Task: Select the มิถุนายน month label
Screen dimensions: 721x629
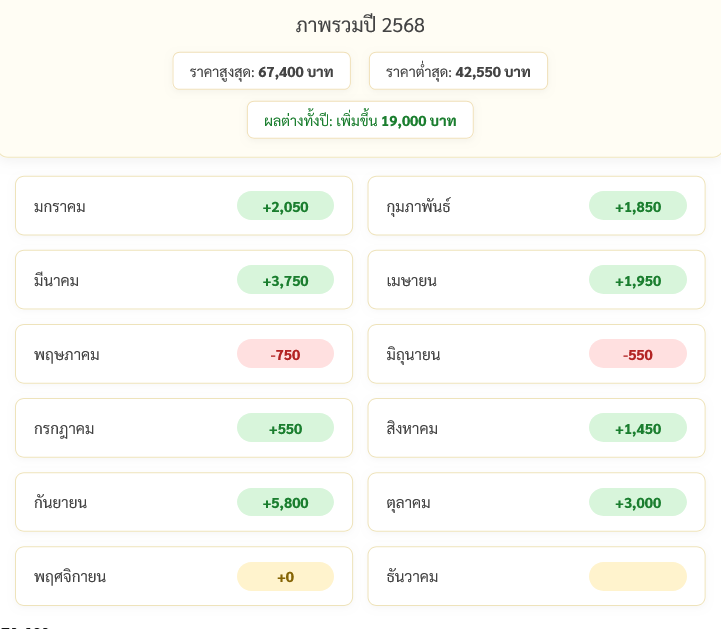Action: [x=413, y=355]
